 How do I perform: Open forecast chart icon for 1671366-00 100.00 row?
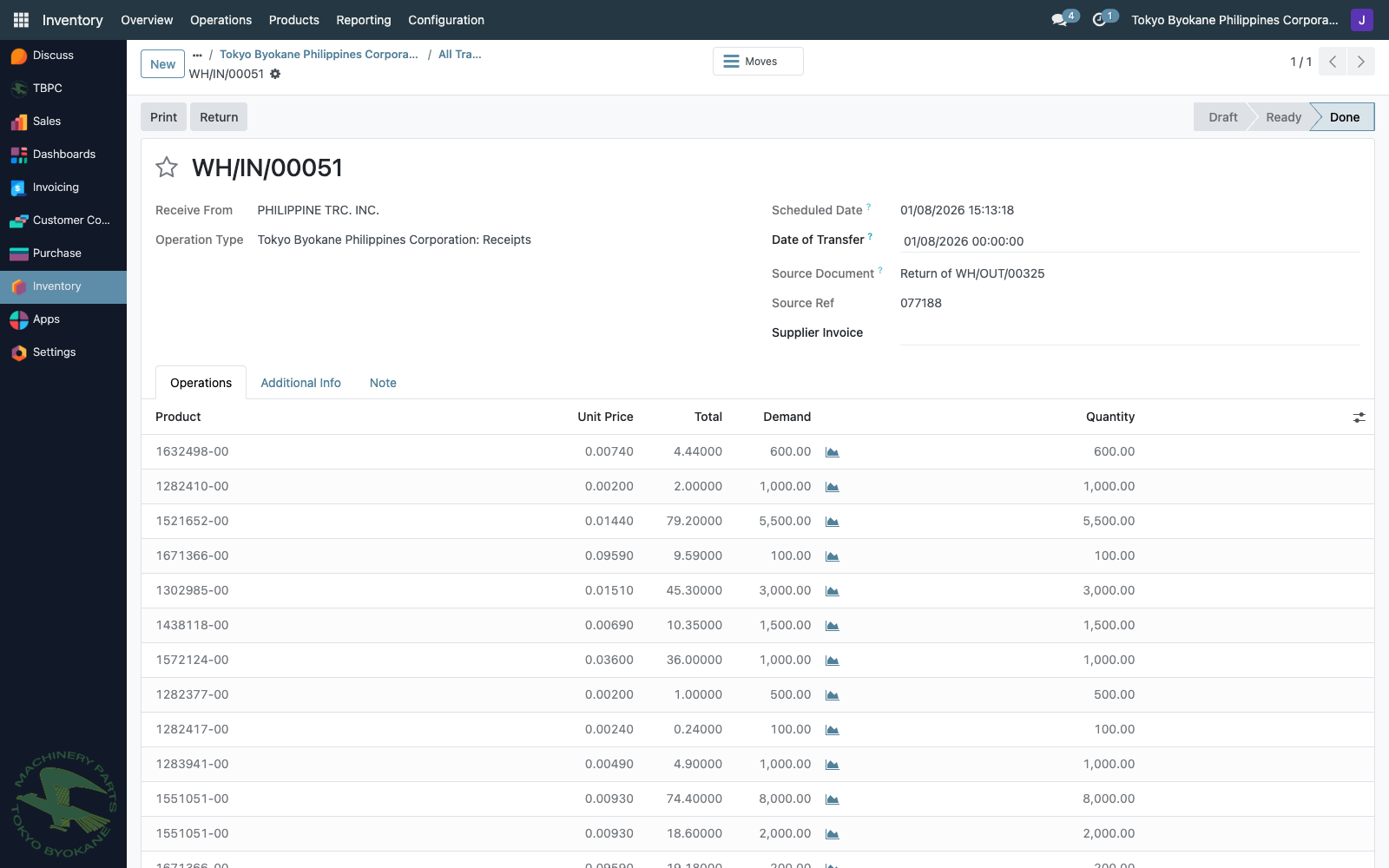pos(832,556)
